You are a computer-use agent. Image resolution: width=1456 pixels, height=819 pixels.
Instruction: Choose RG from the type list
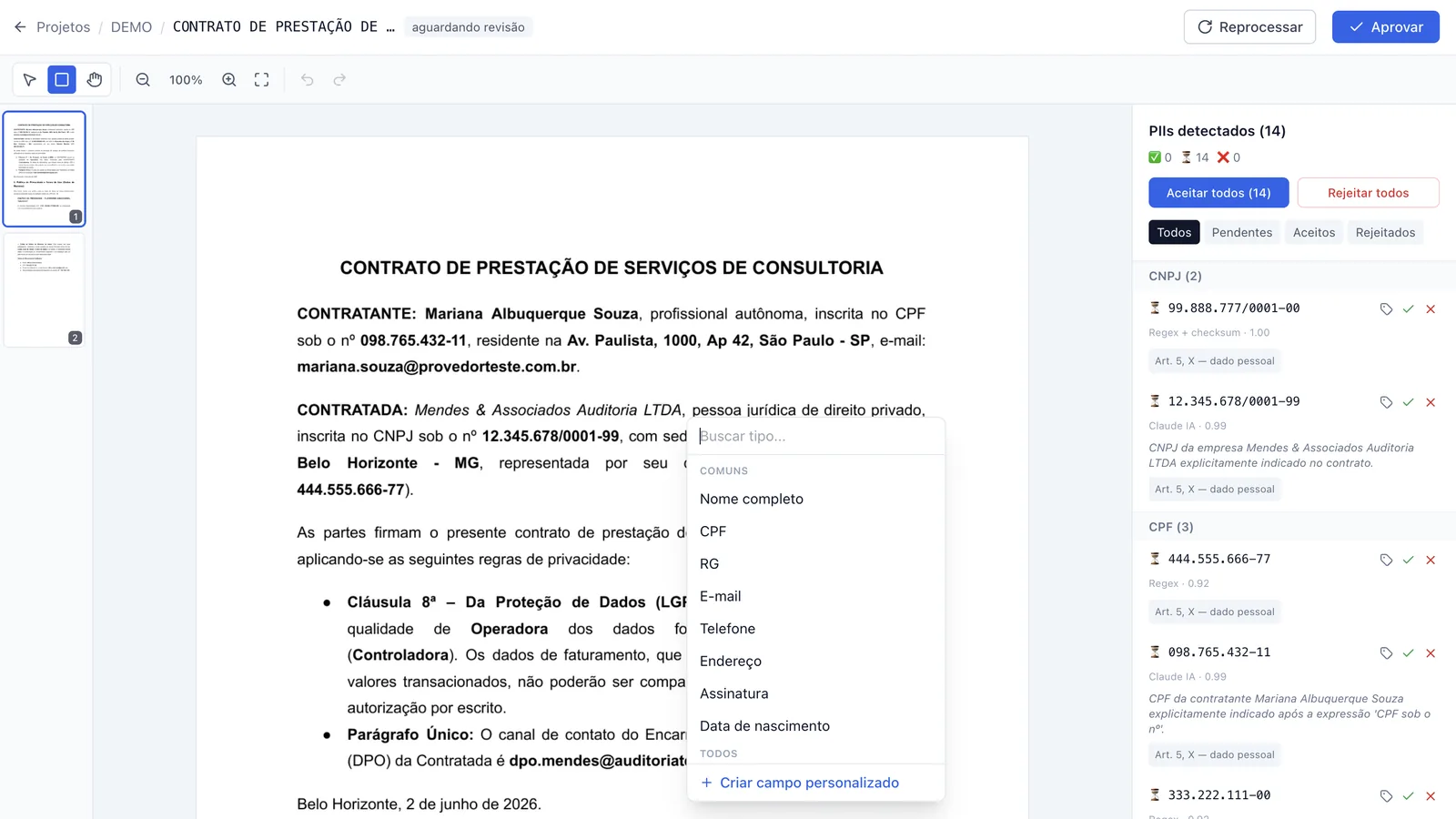pyautogui.click(x=815, y=564)
